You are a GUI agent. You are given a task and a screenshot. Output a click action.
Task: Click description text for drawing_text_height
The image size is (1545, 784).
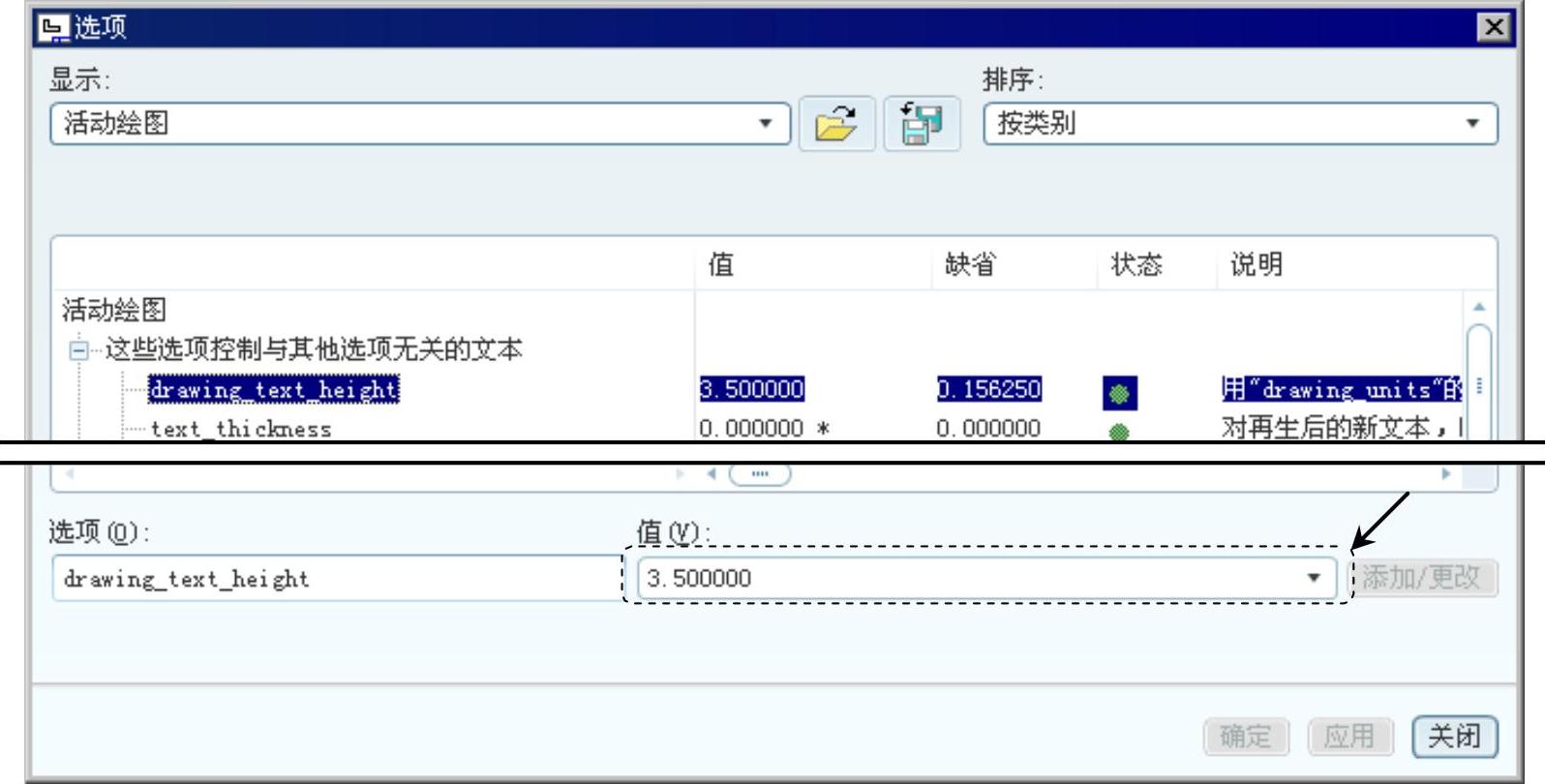1342,389
